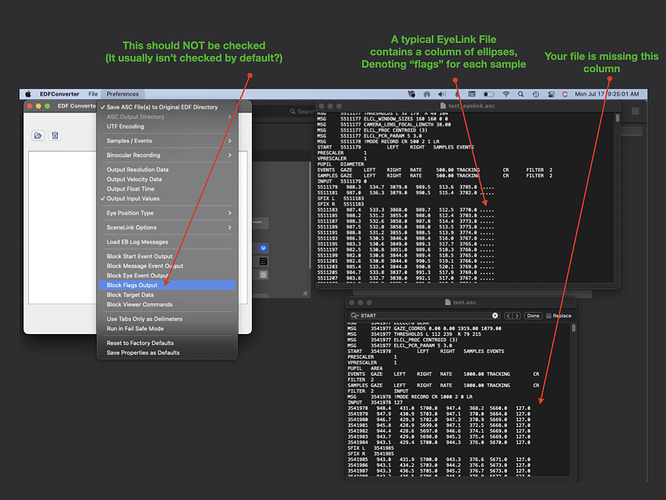Open Control Center from the menu bar
Image resolution: width=666 pixels, height=500 pixels.
click(551, 94)
